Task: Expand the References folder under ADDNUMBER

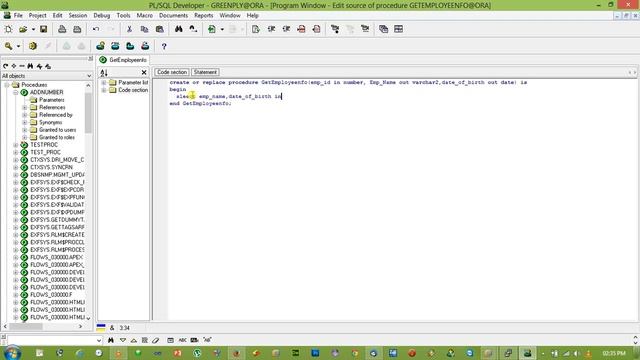Action: coord(24,107)
